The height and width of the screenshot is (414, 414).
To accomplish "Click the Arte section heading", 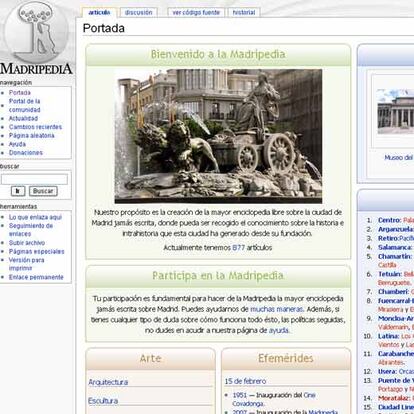I will pyautogui.click(x=150, y=358).
